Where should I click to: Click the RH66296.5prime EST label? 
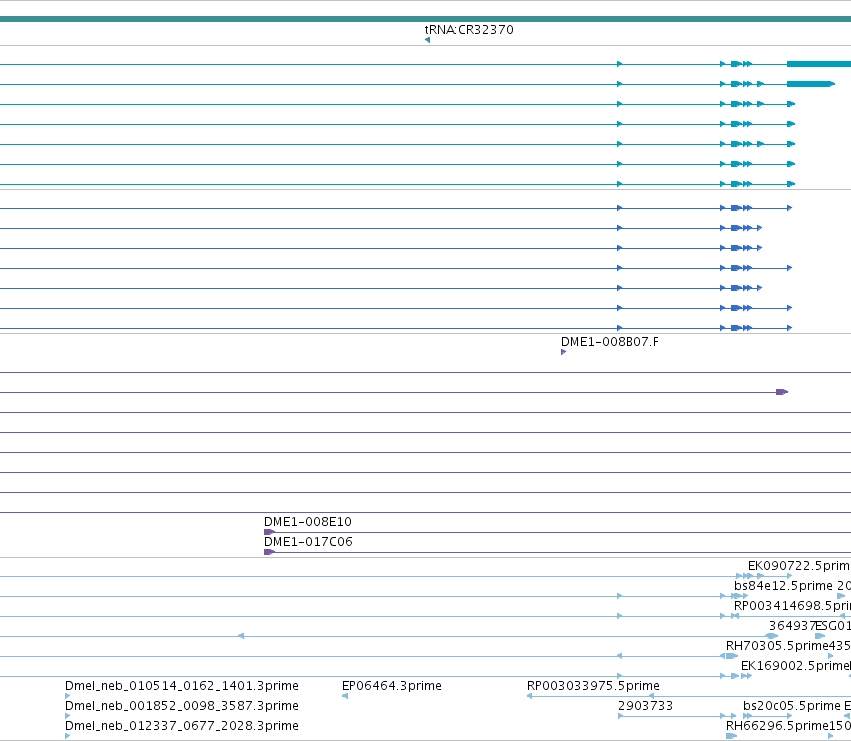(777, 726)
